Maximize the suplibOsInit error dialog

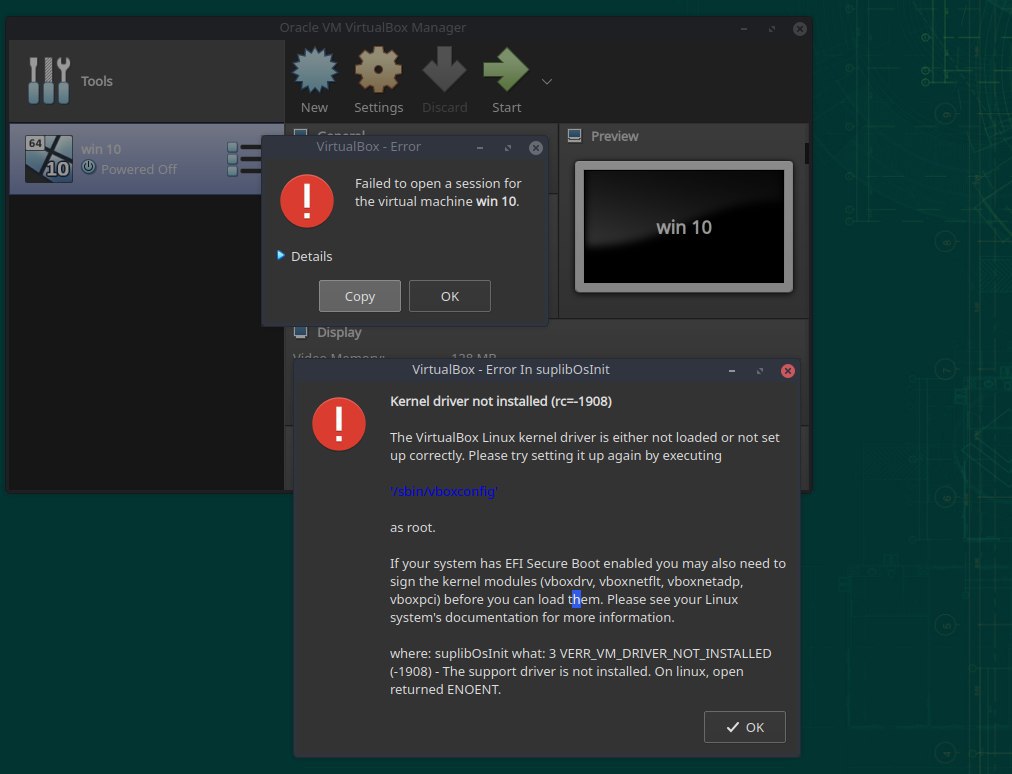[760, 371]
